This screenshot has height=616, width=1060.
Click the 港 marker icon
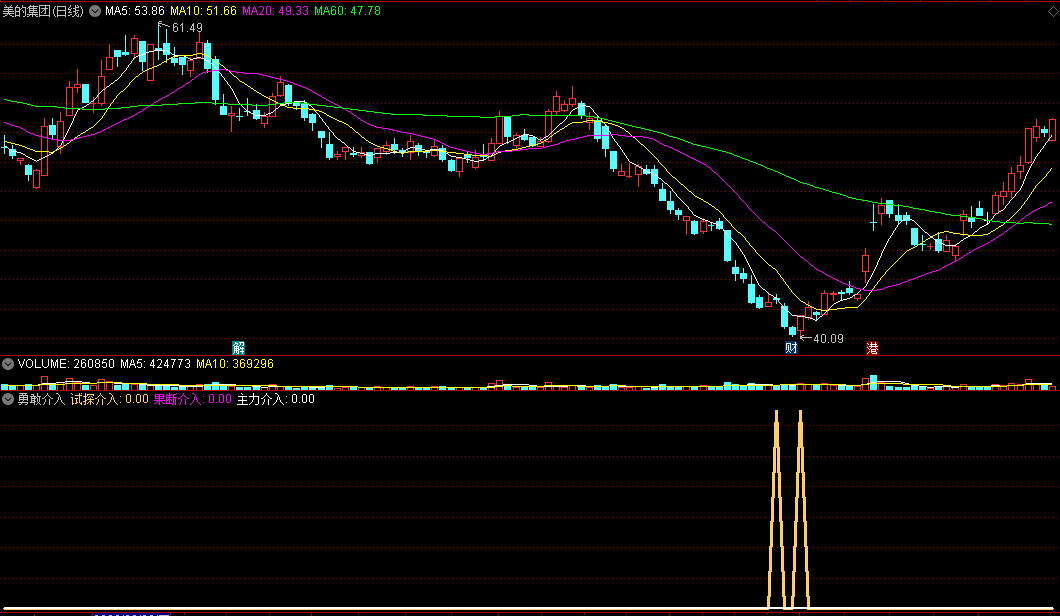[x=873, y=348]
